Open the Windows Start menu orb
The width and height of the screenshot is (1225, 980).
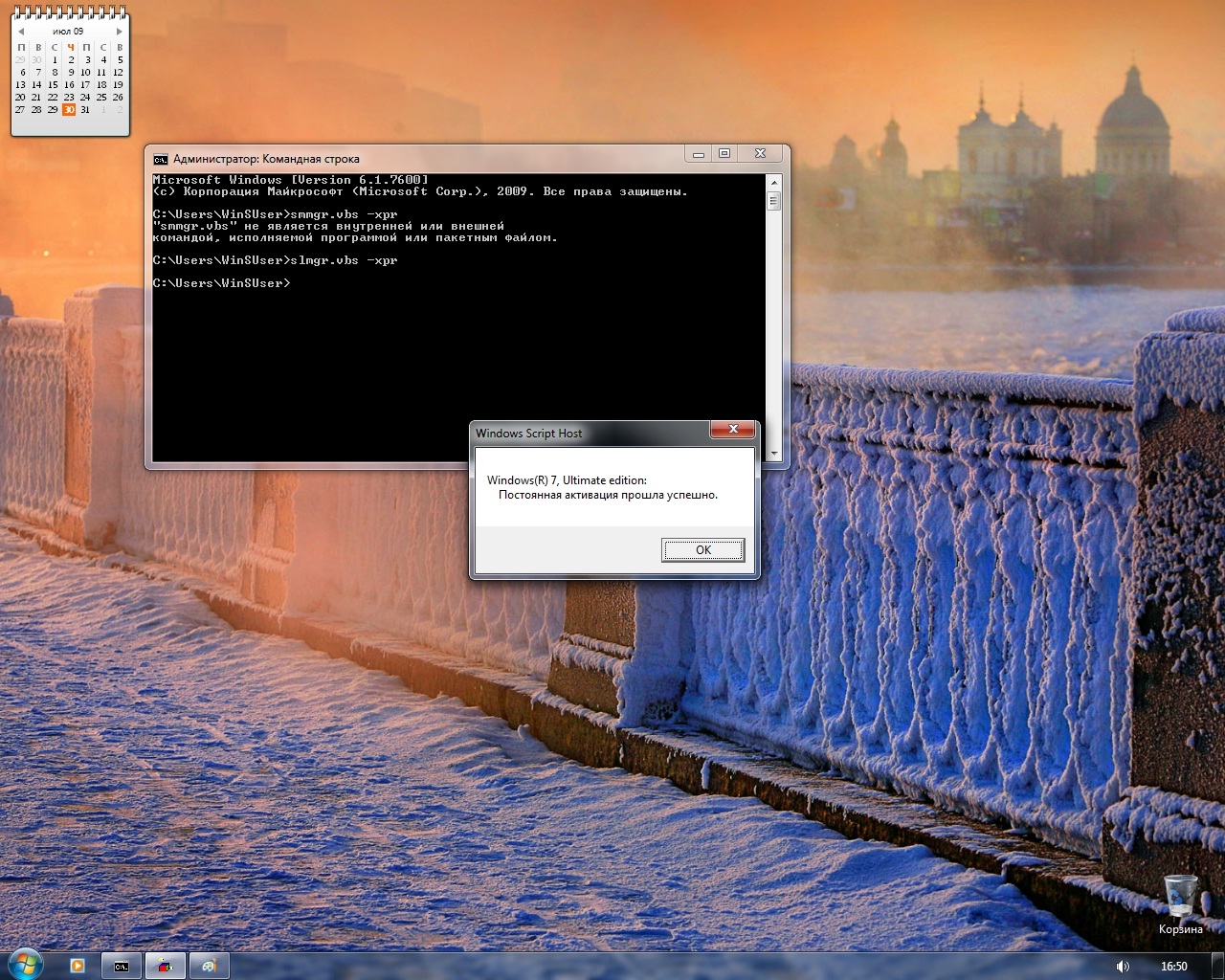(x=24, y=965)
